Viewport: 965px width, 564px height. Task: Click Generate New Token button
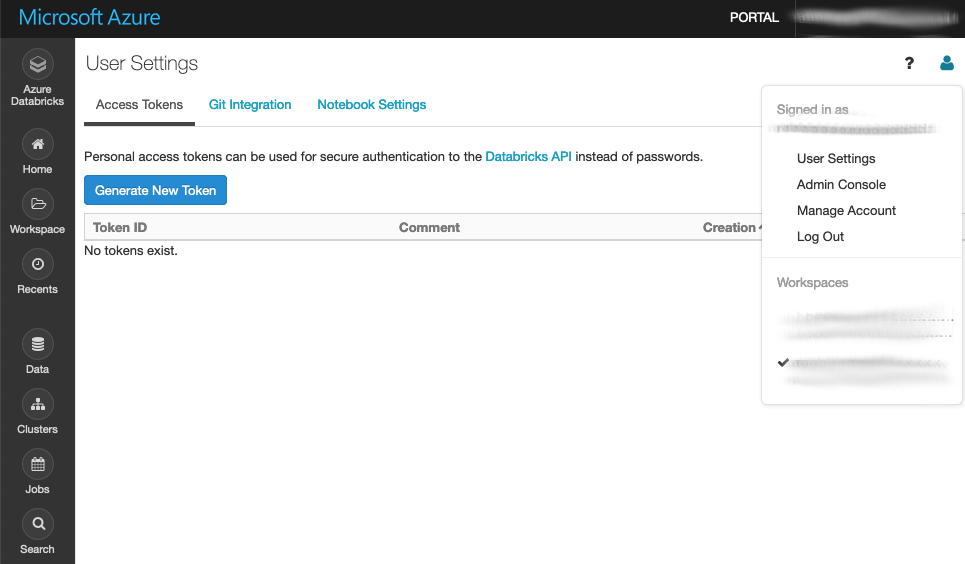pos(155,190)
